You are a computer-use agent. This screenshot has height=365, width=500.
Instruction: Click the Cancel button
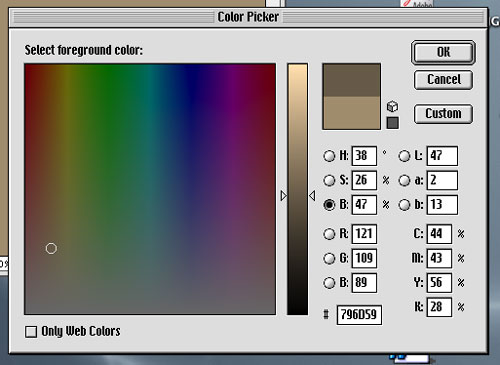pyautogui.click(x=443, y=80)
